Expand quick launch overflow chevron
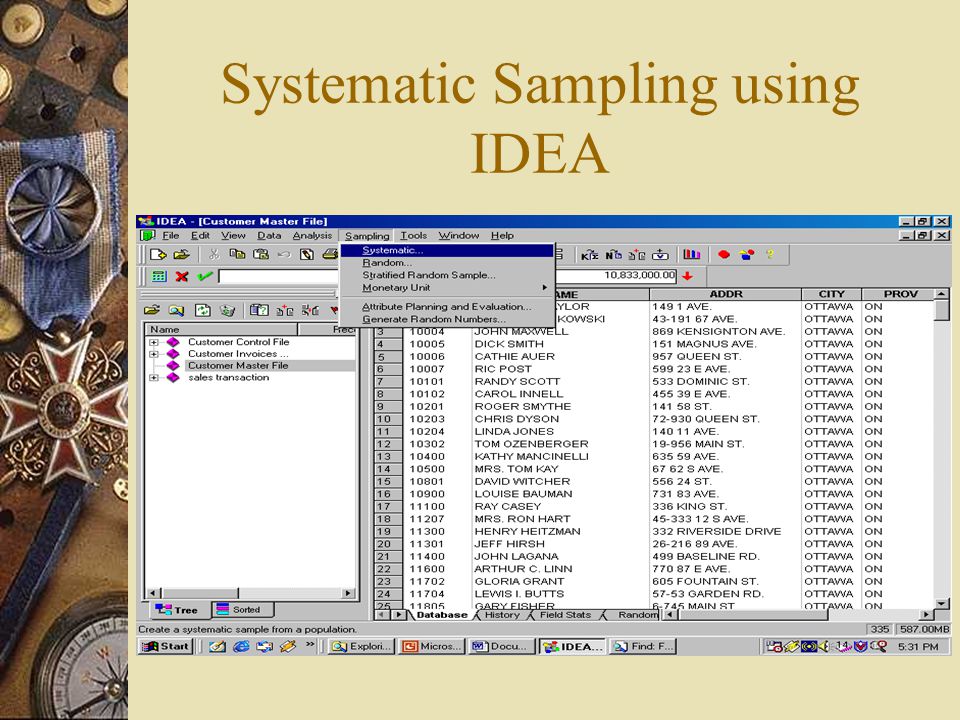The height and width of the screenshot is (720, 960). point(310,645)
